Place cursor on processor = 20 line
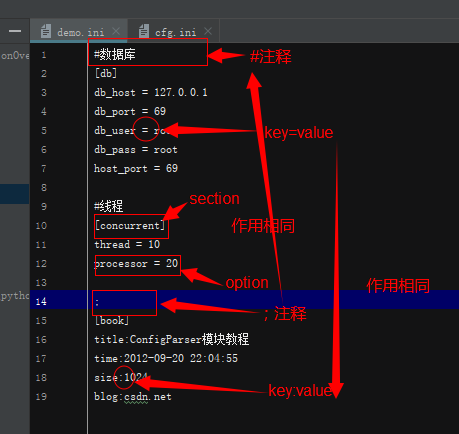 pos(136,264)
